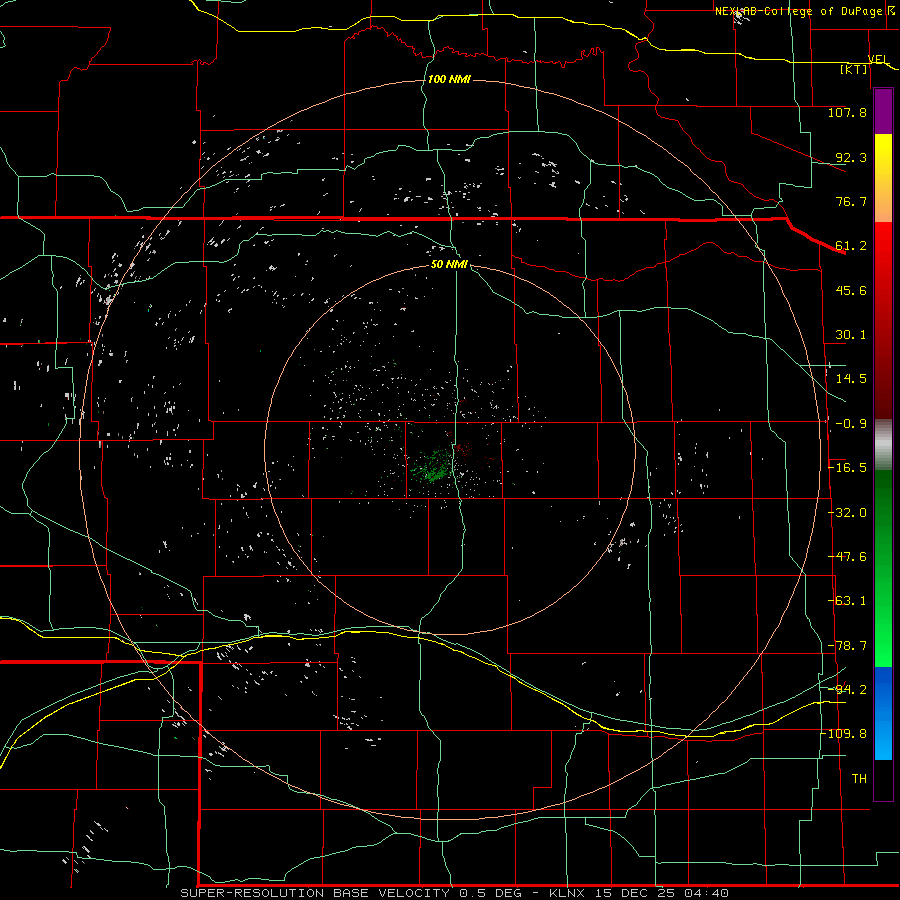This screenshot has width=900, height=900.
Task: Click the Super-Resolution Base Velocity caption text
Action: (x=455, y=893)
